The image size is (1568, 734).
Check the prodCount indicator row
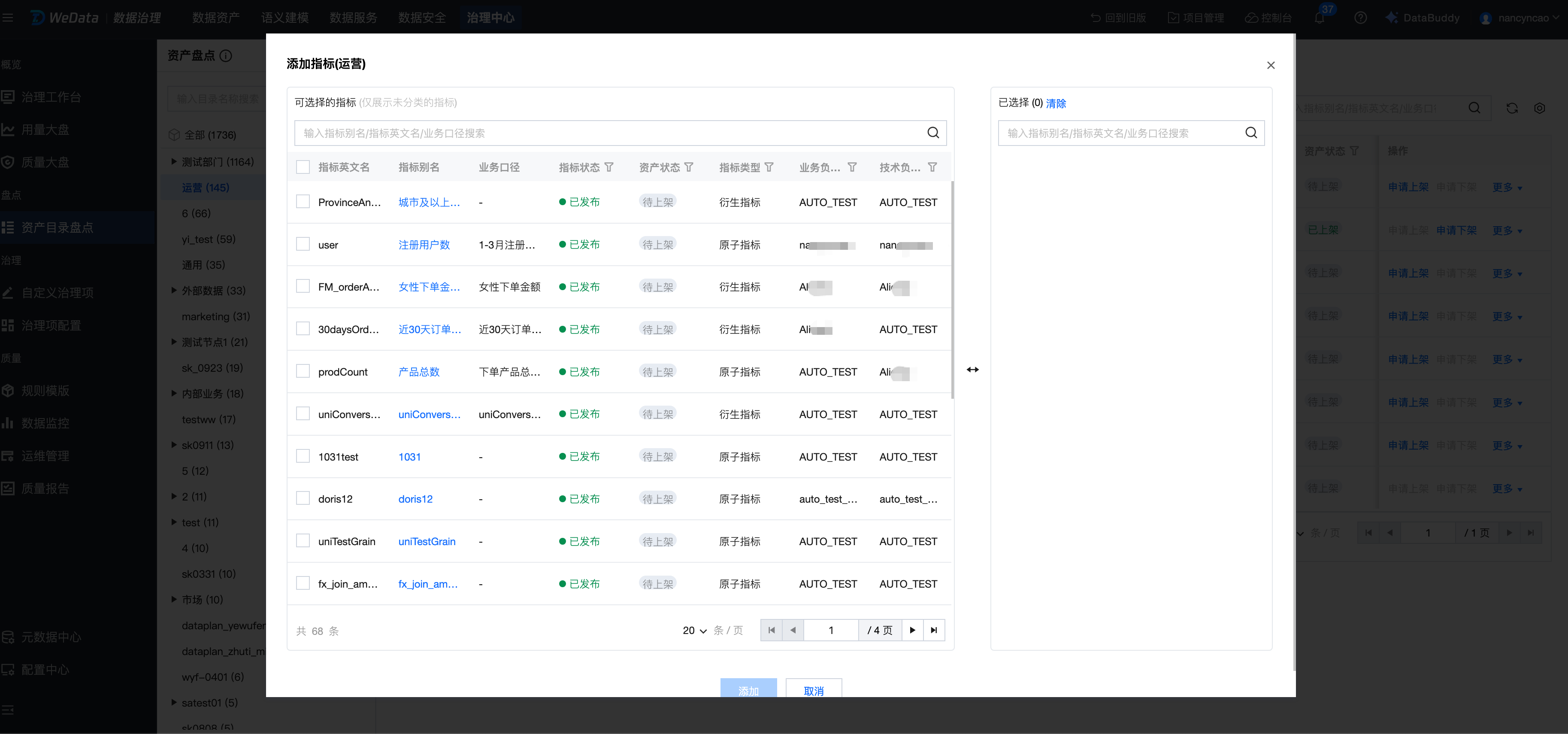pos(303,371)
